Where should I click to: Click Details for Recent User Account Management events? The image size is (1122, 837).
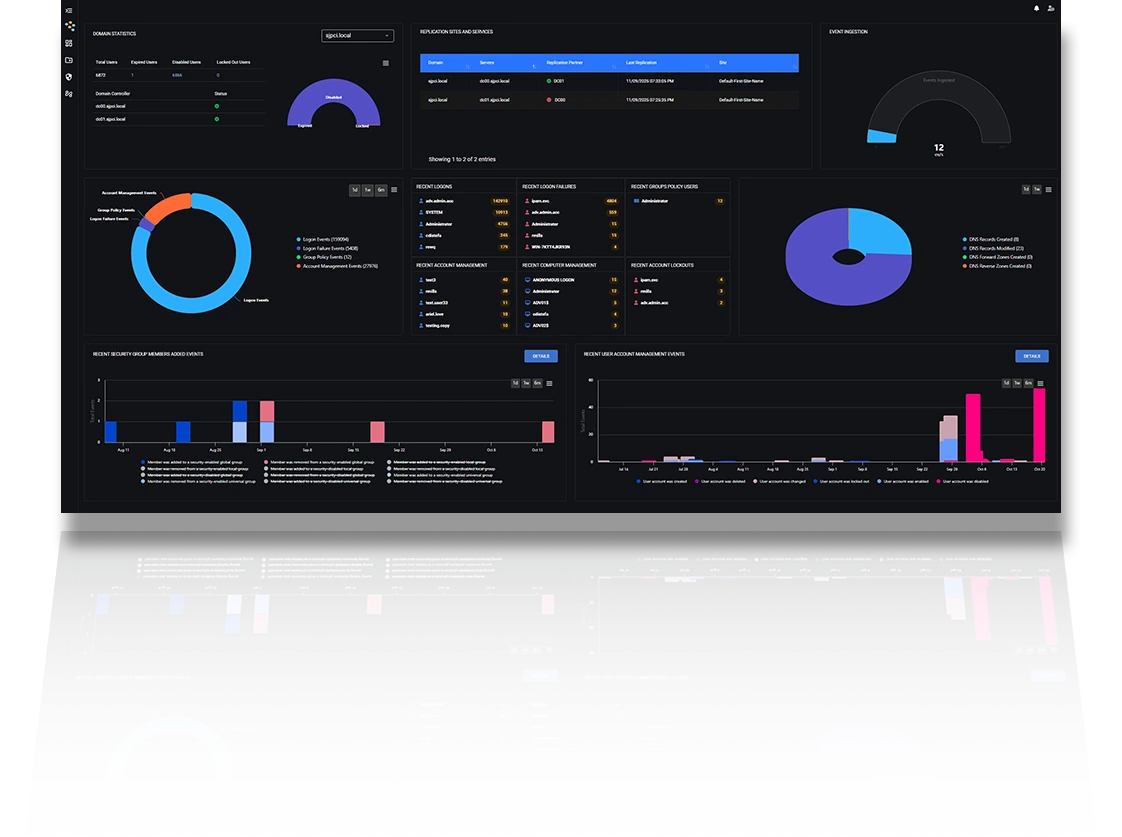point(1031,356)
